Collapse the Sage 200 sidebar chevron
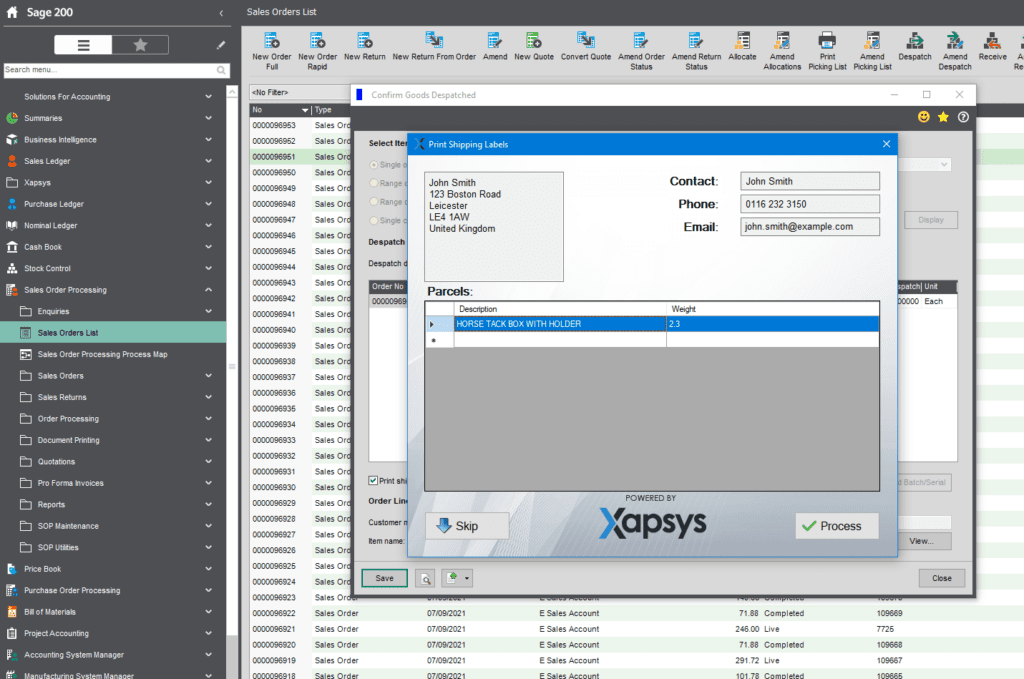The width and height of the screenshot is (1024, 679). [x=221, y=12]
